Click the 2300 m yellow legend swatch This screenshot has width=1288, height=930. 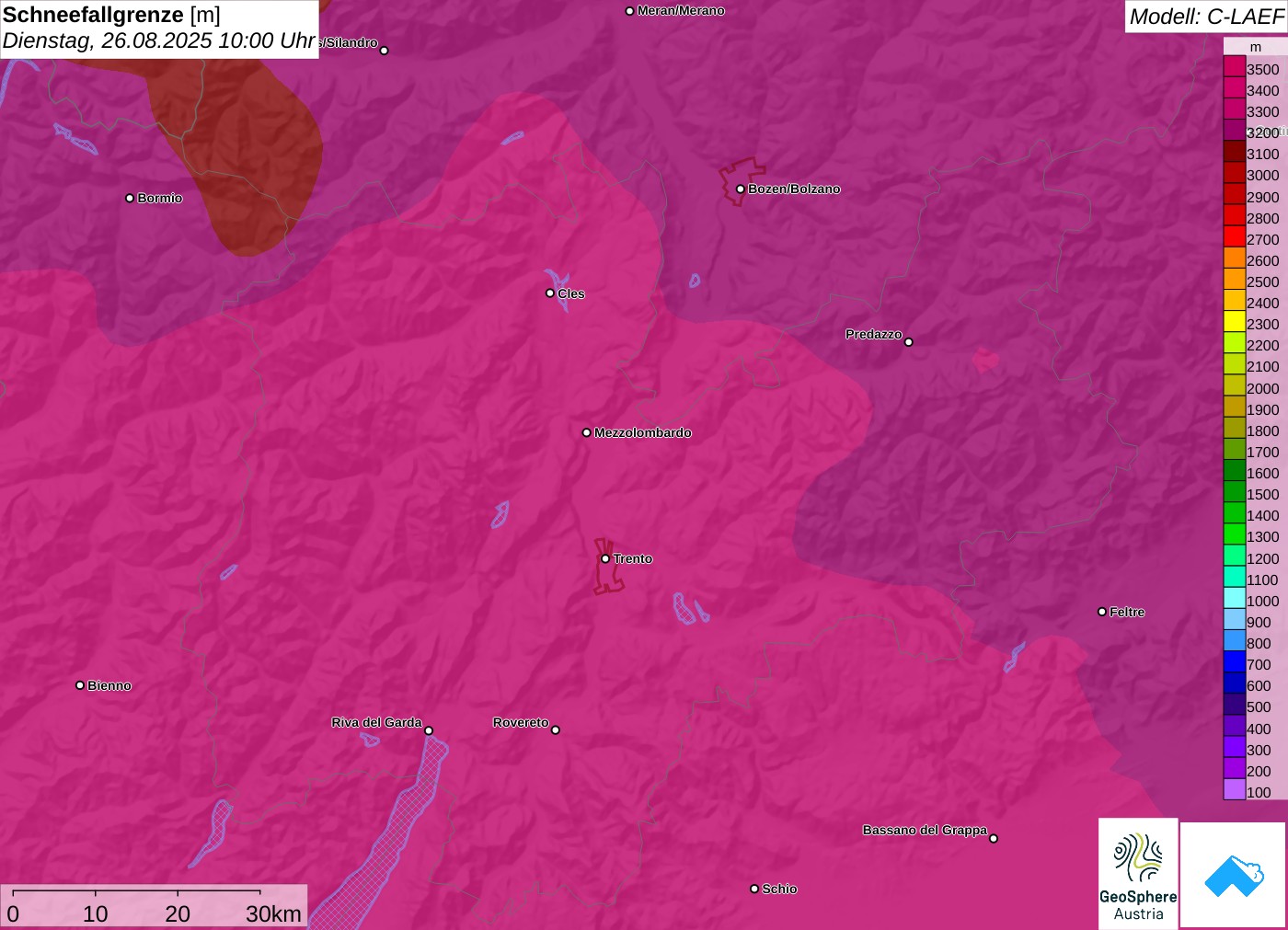[1235, 321]
